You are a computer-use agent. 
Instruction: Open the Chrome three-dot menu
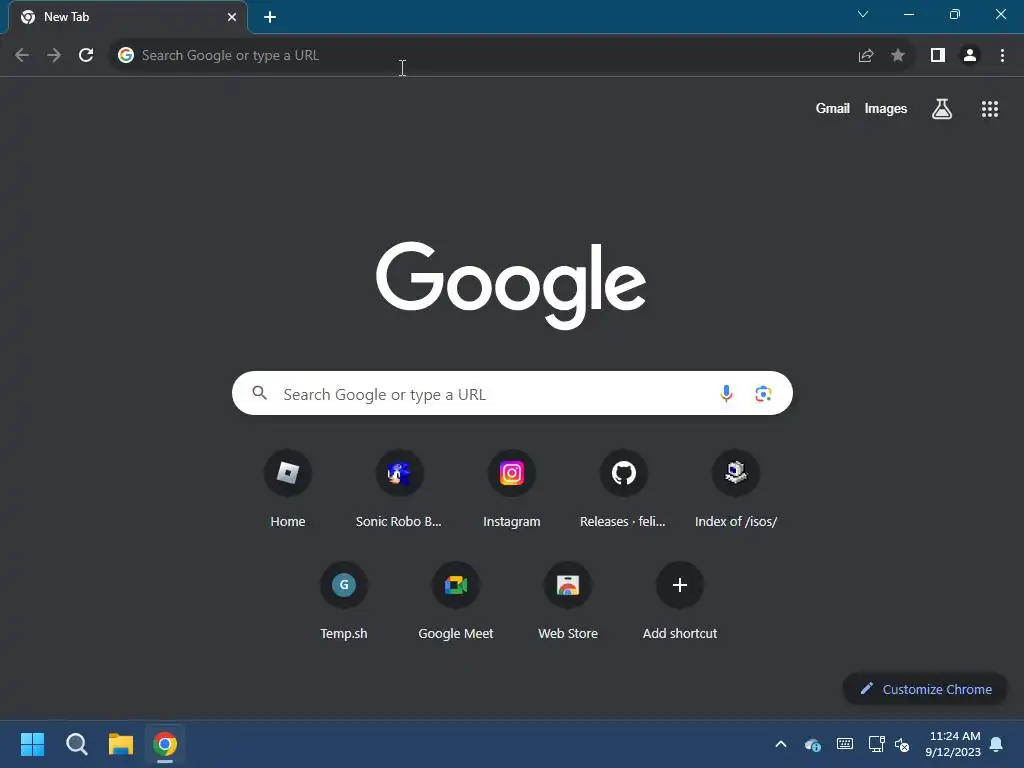click(1002, 55)
